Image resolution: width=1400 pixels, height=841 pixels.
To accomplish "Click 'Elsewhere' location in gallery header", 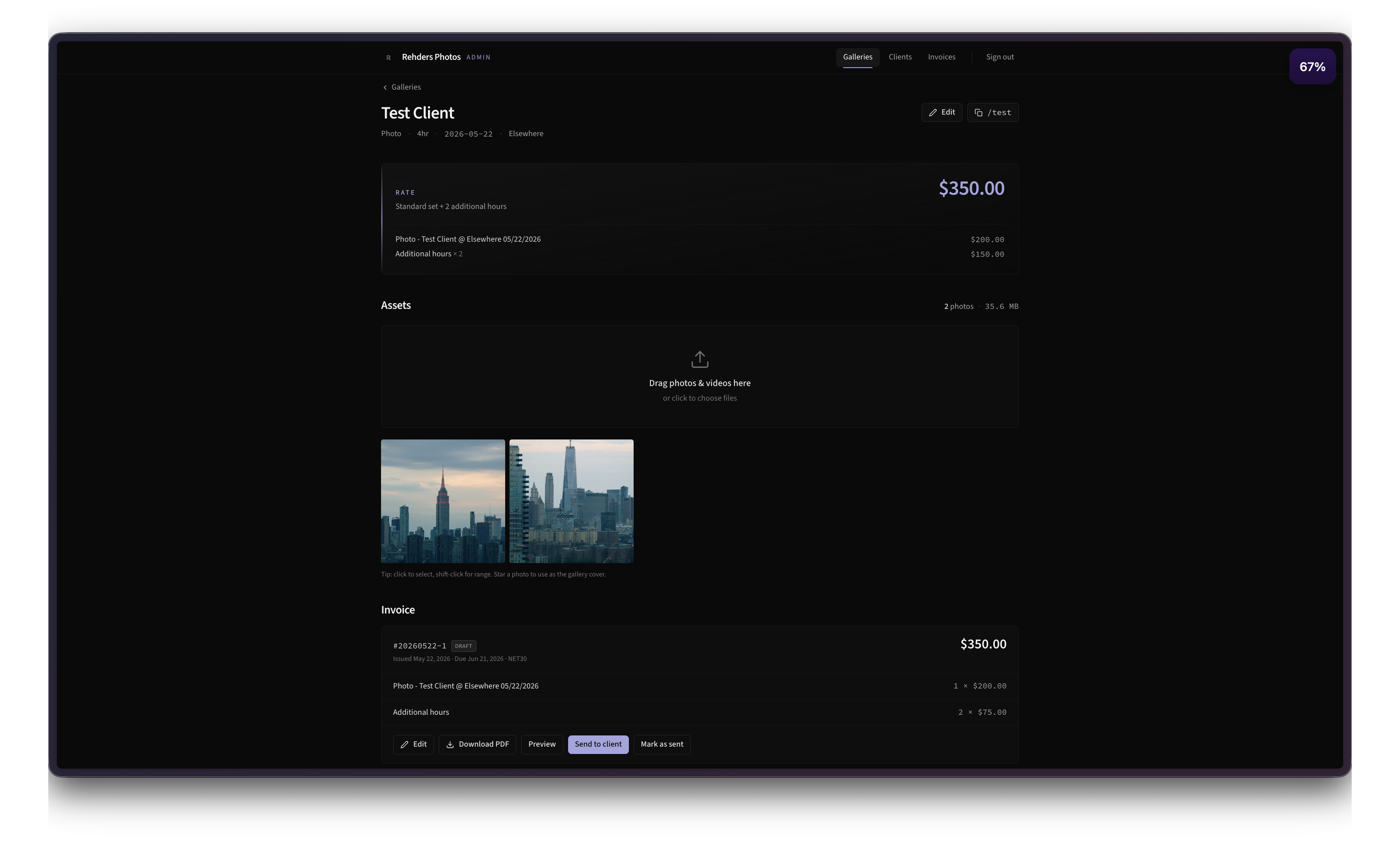I will coord(525,134).
